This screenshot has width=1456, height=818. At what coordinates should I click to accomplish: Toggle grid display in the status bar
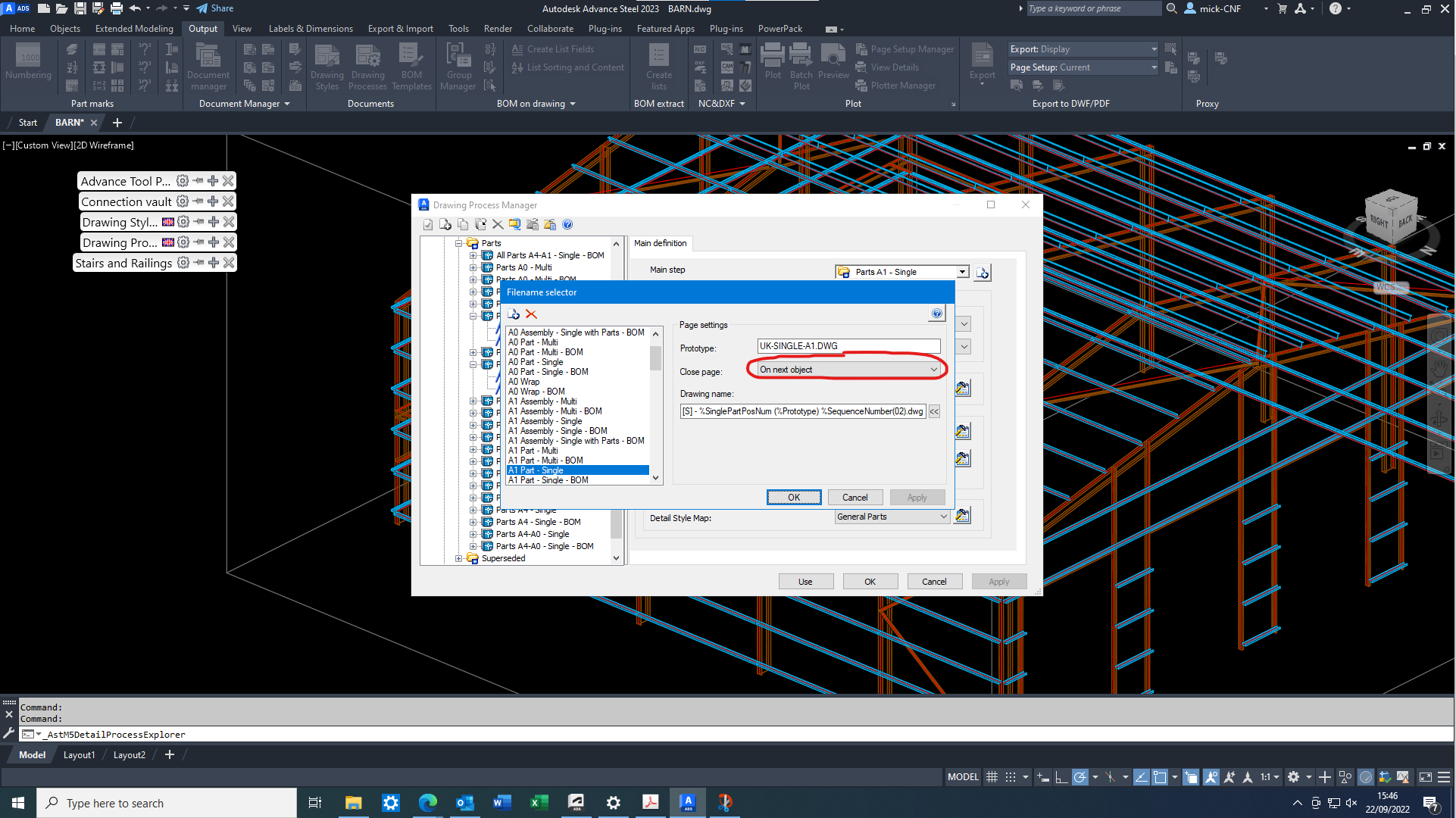pyautogui.click(x=992, y=777)
